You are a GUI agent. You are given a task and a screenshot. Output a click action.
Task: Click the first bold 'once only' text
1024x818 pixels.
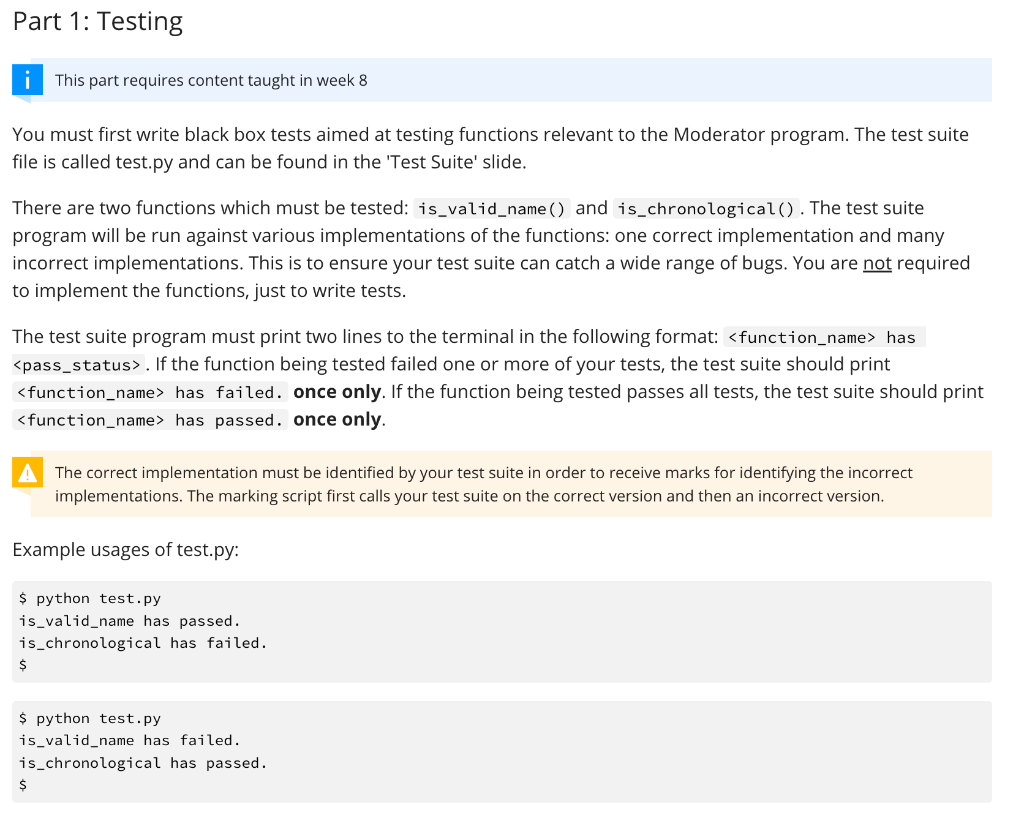pos(336,391)
